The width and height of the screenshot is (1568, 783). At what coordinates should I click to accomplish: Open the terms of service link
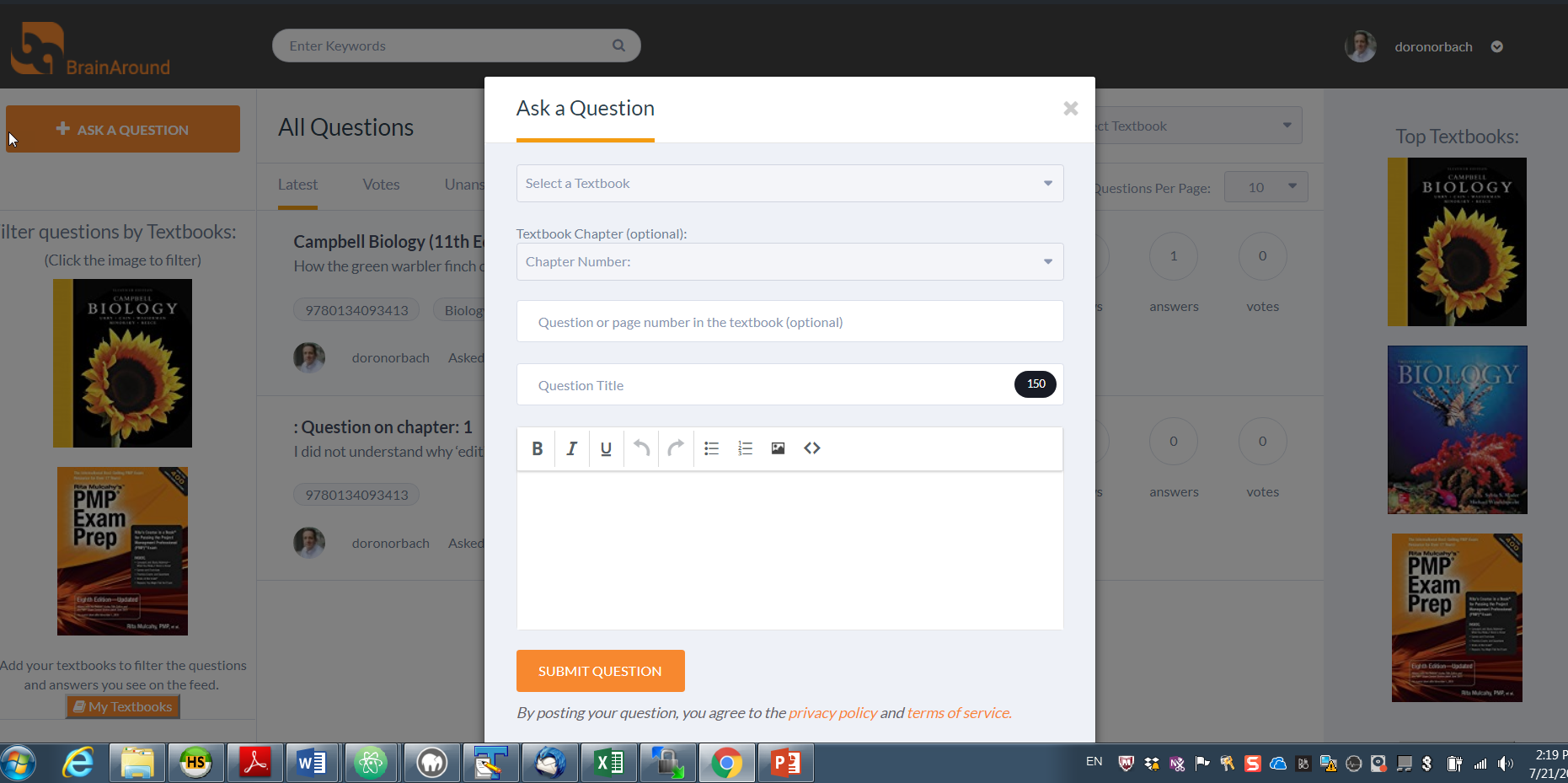tap(959, 713)
